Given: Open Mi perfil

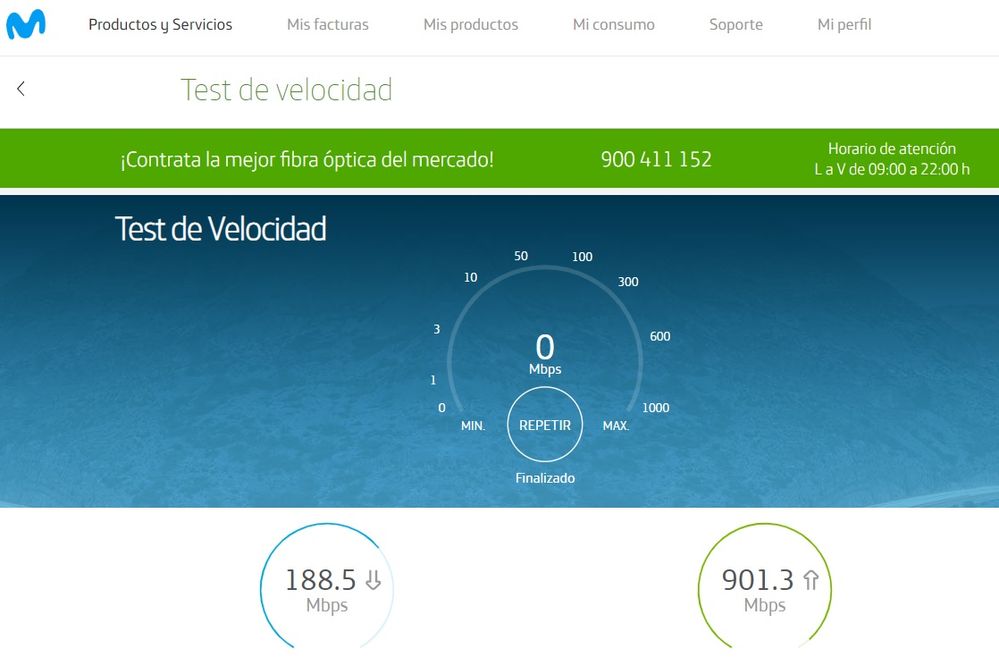Looking at the screenshot, I should pyautogui.click(x=845, y=24).
